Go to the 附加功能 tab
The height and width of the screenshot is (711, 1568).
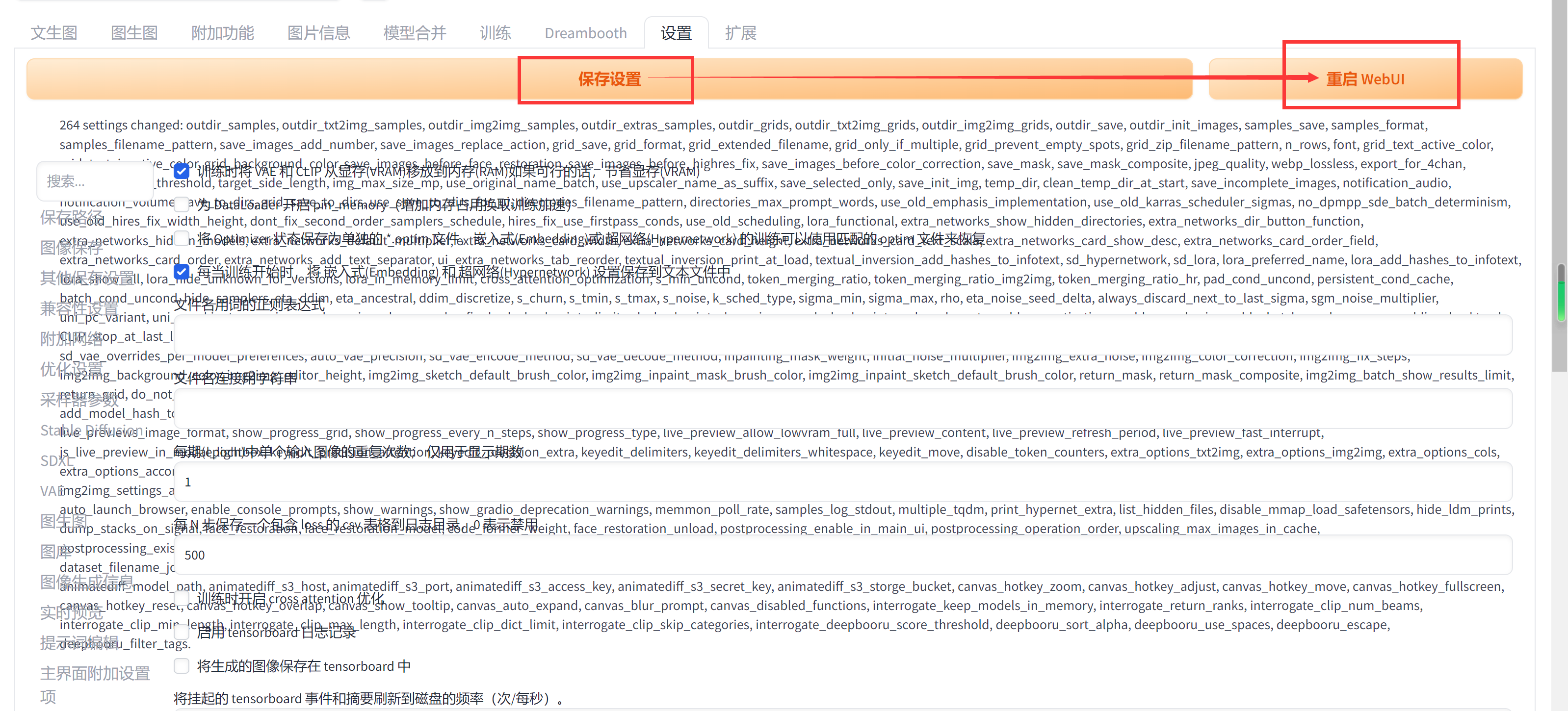click(222, 33)
